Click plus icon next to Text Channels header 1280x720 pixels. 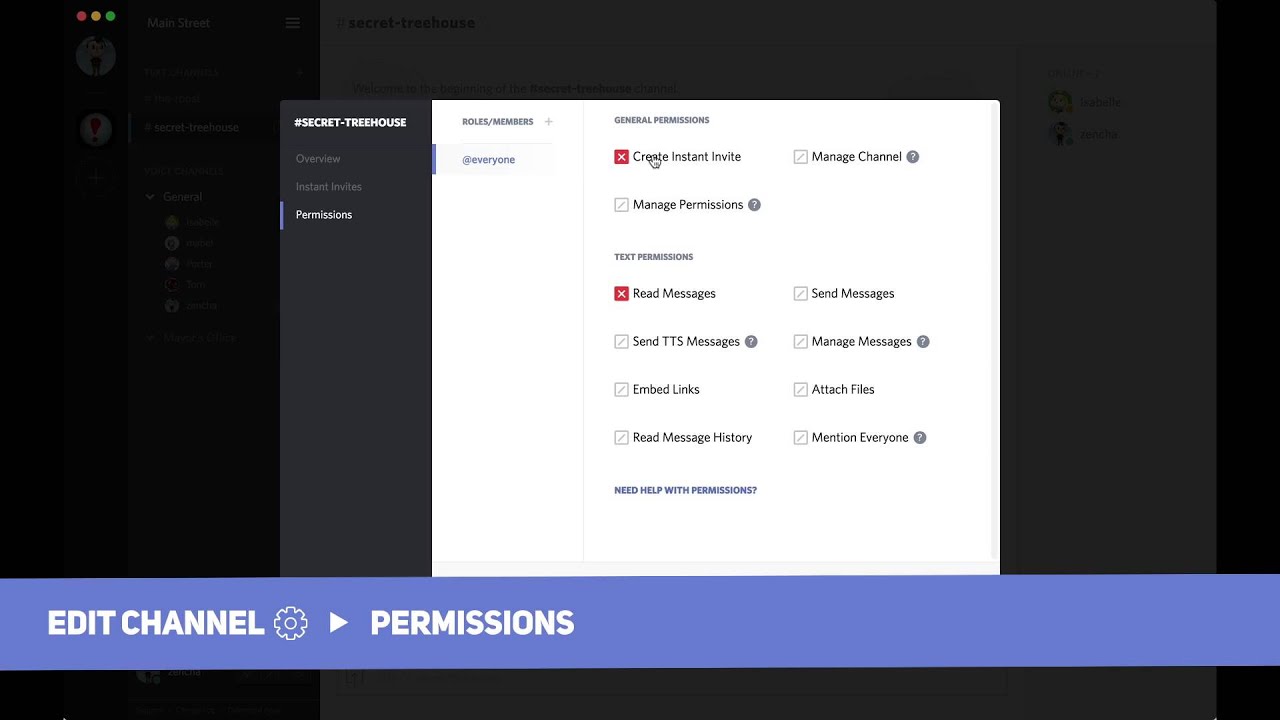[299, 73]
